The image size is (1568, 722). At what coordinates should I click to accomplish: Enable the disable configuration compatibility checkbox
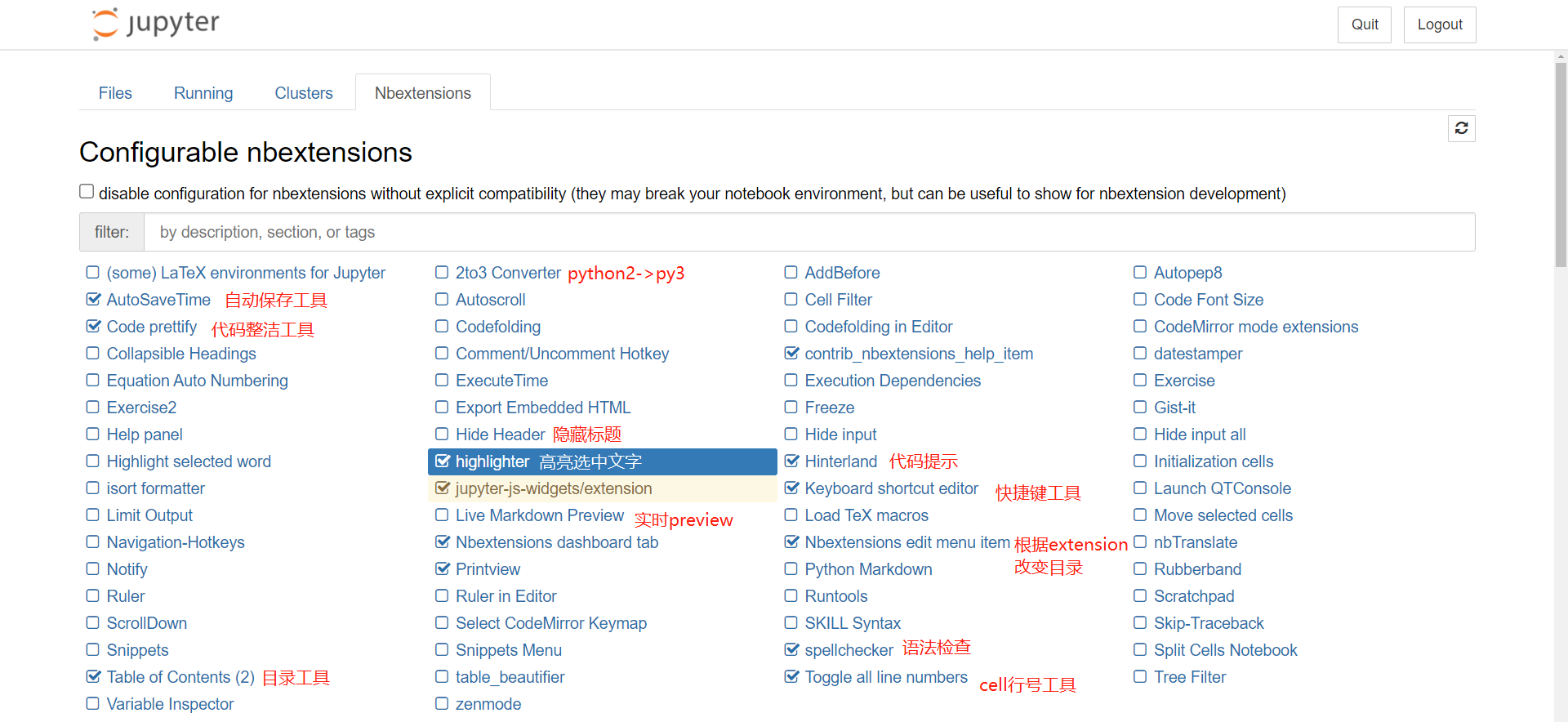coord(87,191)
